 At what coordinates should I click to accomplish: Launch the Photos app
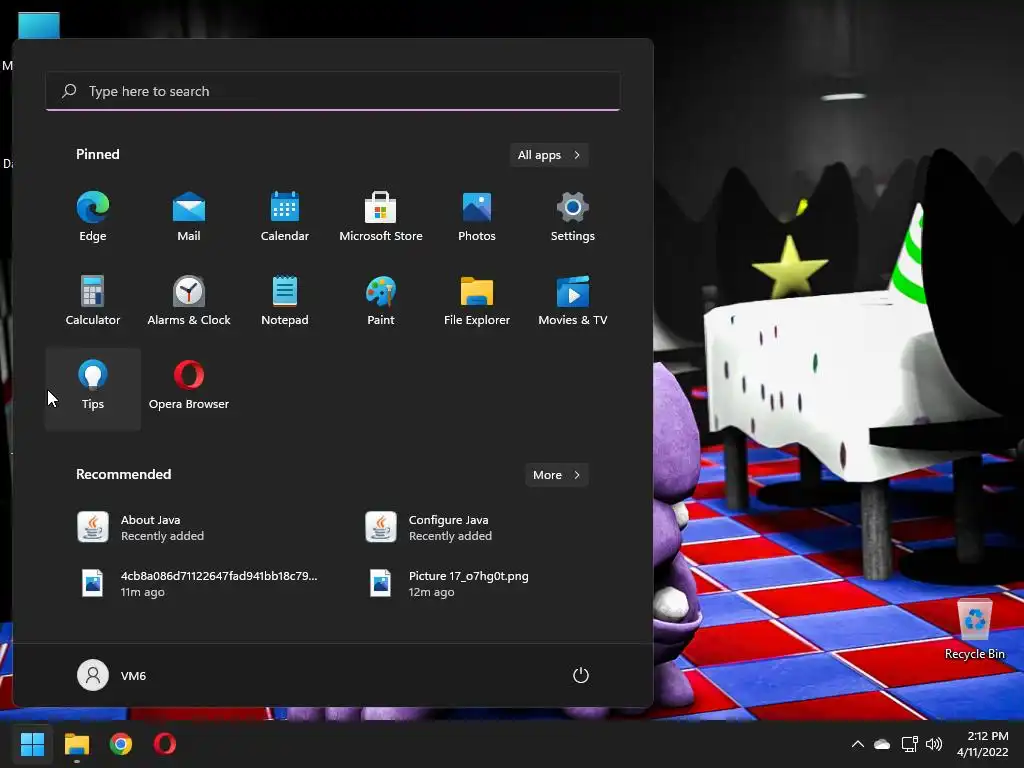coord(477,217)
